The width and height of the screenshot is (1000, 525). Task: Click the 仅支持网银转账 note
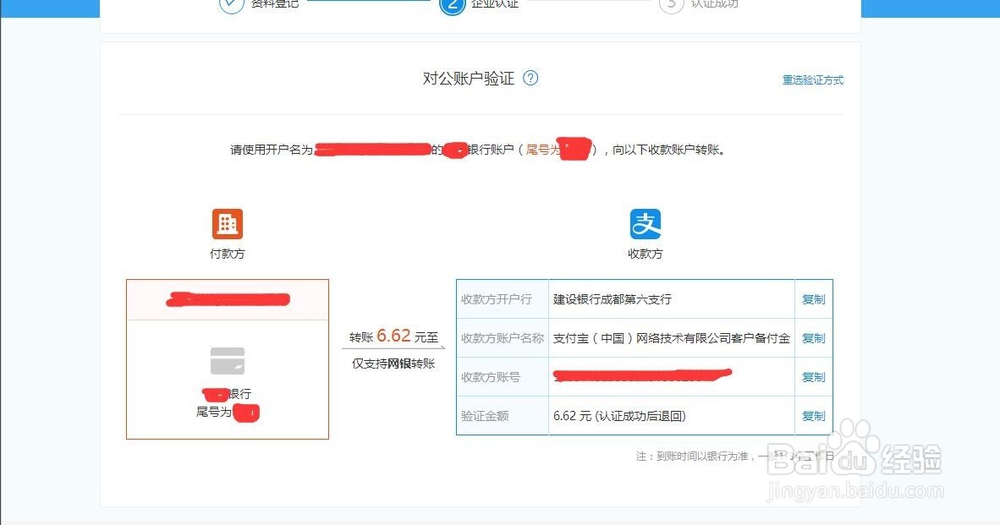pos(393,364)
